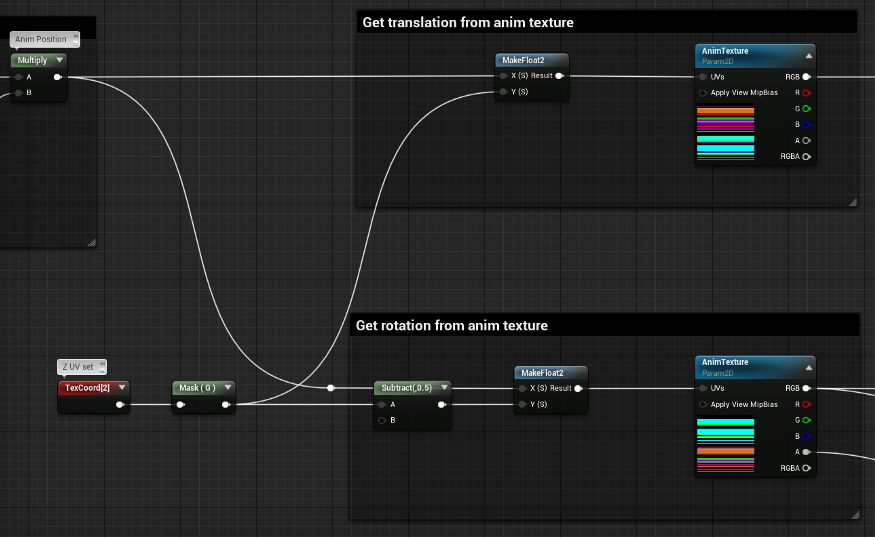Click the rotation comment box resize handle
This screenshot has width=875, height=537.
click(x=855, y=515)
